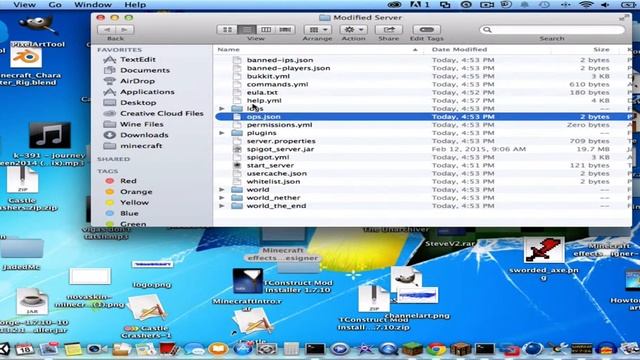Open Chrome from the Dock

click(x=436, y=349)
